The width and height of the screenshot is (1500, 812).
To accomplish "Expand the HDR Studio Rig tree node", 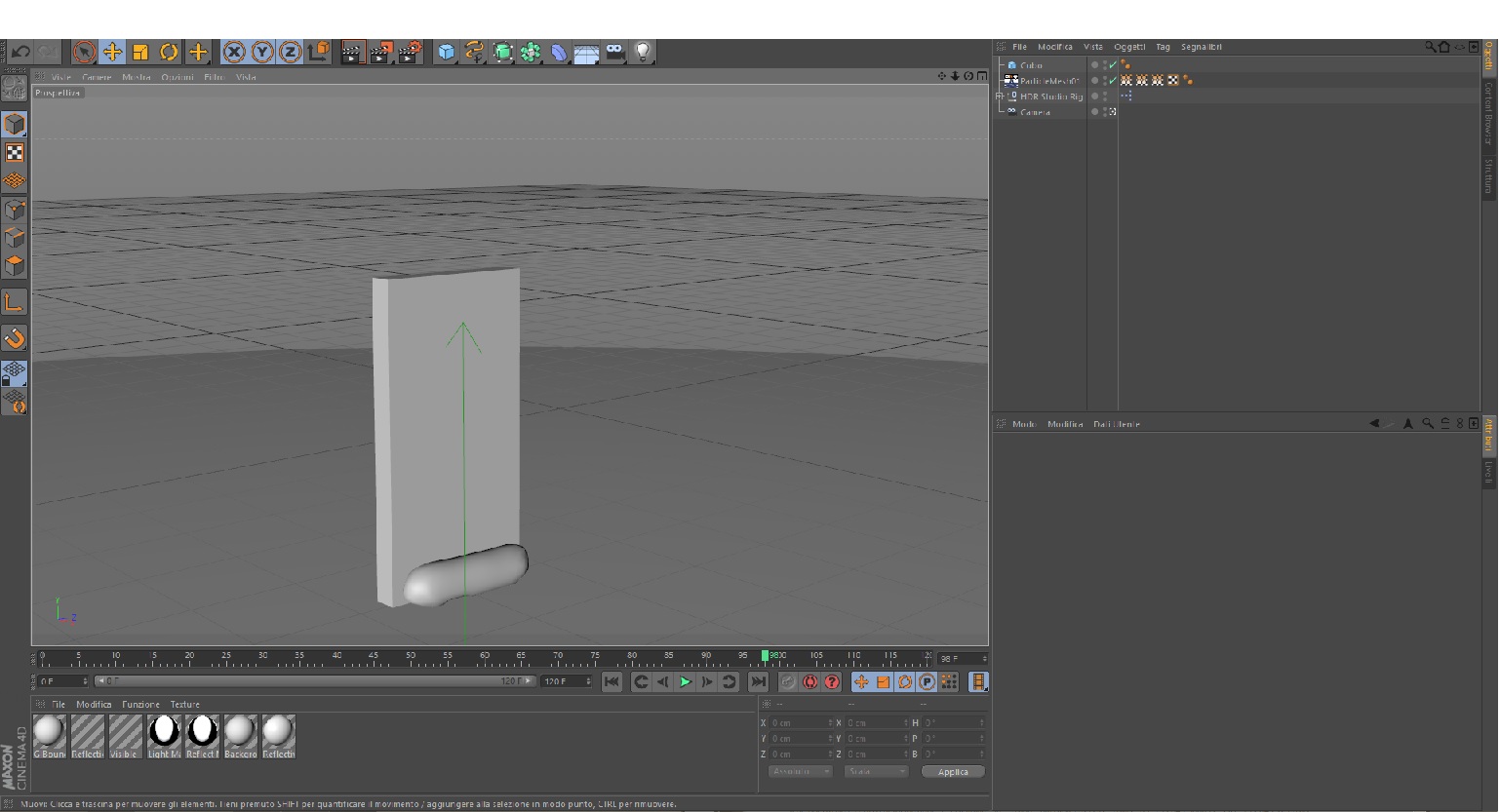I will (x=999, y=97).
